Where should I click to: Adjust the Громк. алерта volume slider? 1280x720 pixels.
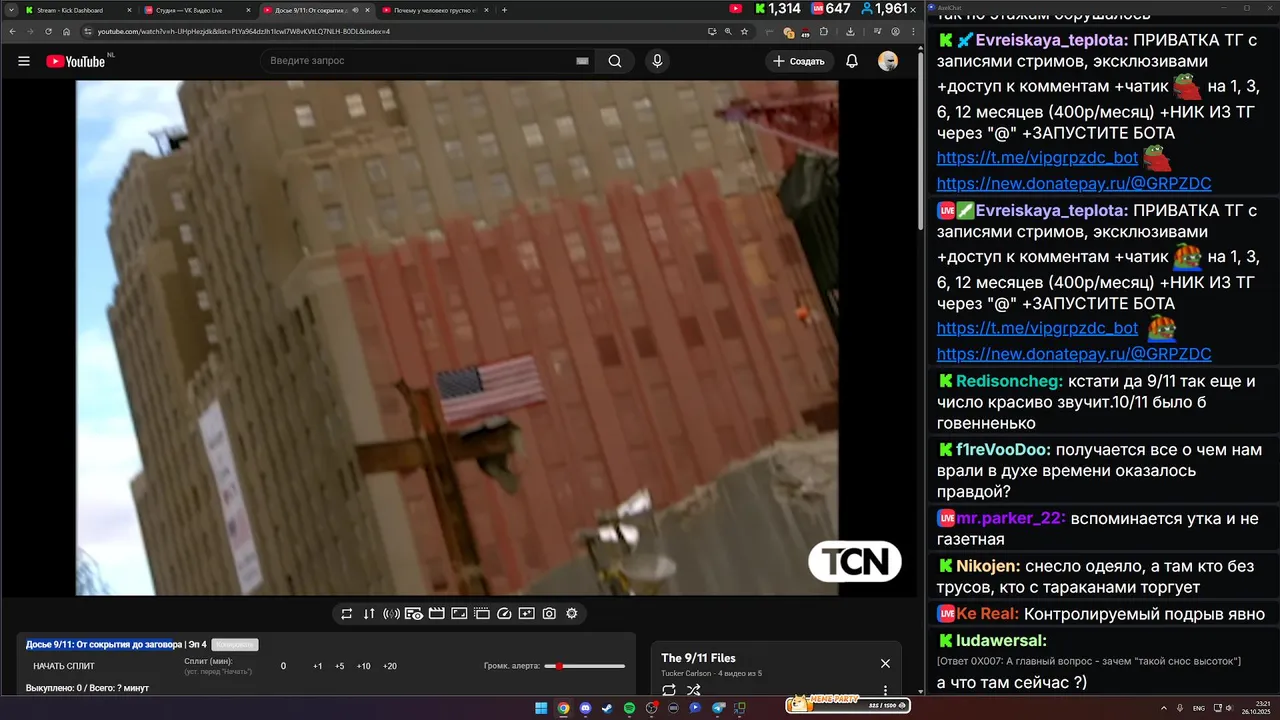584,666
